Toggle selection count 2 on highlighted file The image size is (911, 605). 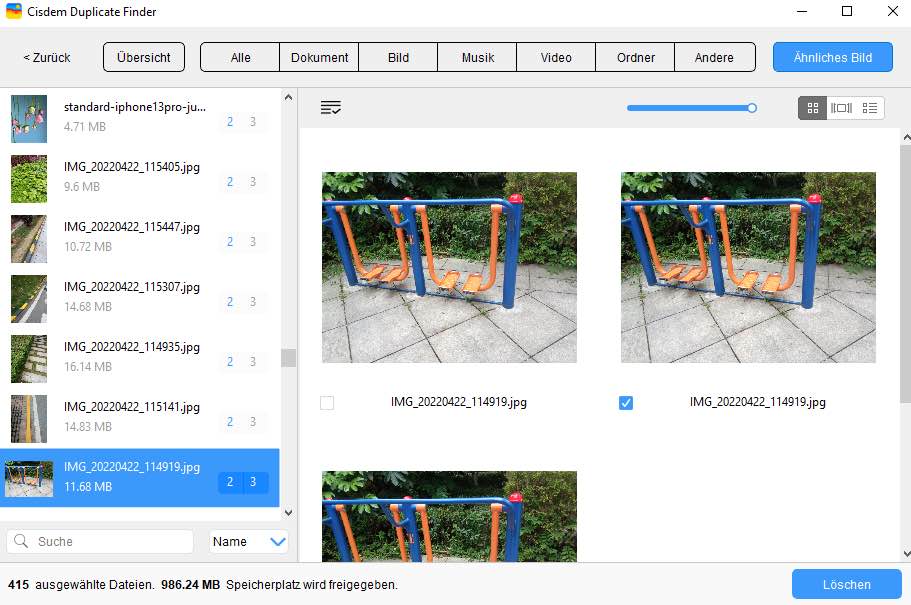229,482
